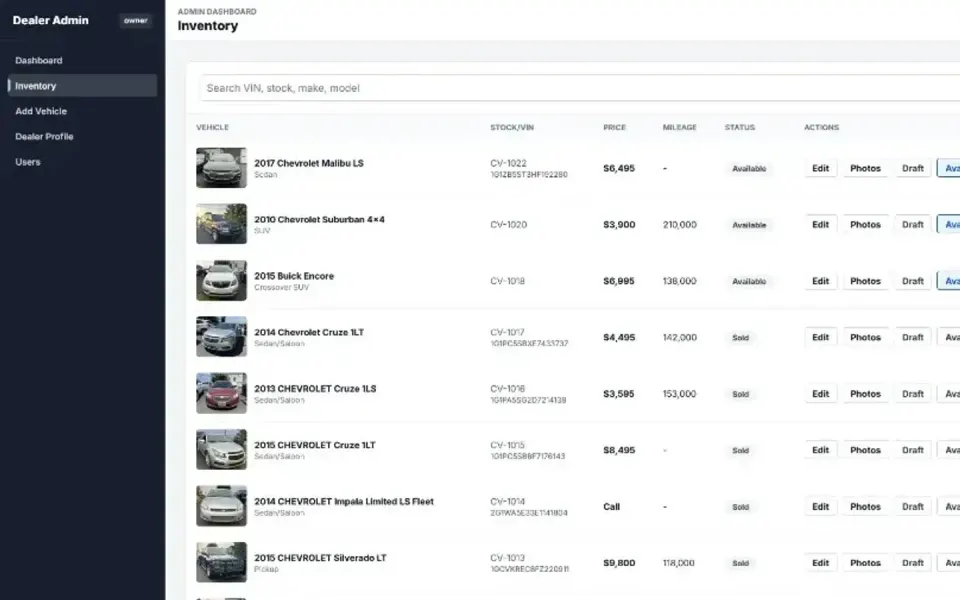The height and width of the screenshot is (600, 960).
Task: Click stock number CV-1018
Action: click(508, 281)
